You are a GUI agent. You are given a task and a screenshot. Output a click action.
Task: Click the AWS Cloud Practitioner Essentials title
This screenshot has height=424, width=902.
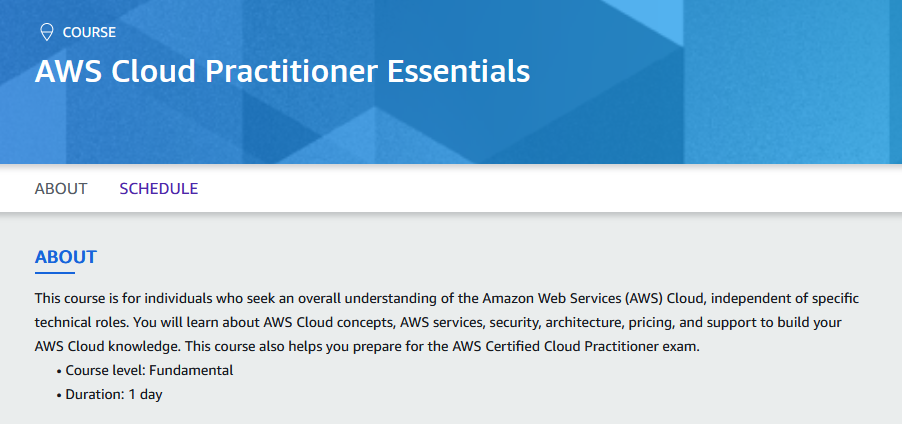282,71
